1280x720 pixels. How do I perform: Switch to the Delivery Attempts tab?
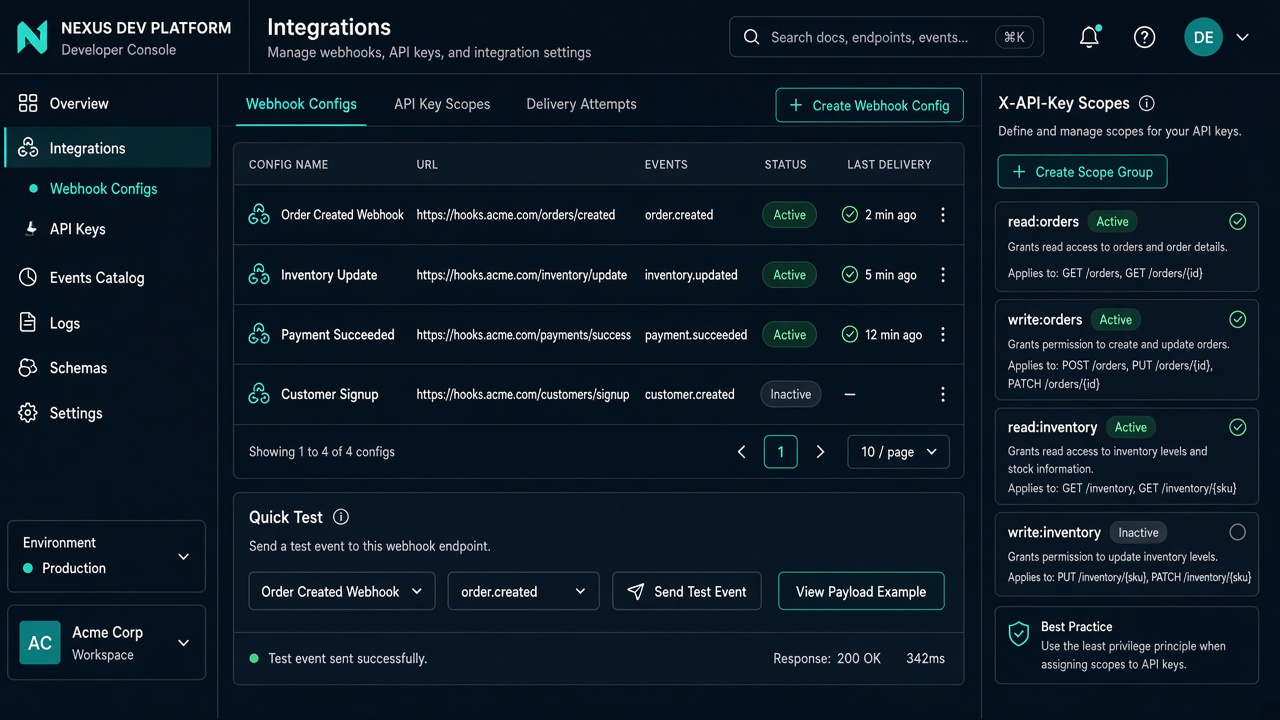click(x=581, y=104)
